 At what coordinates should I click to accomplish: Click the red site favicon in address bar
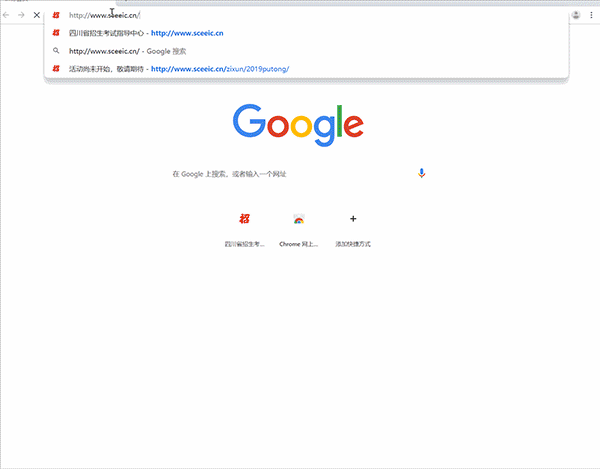click(x=56, y=15)
